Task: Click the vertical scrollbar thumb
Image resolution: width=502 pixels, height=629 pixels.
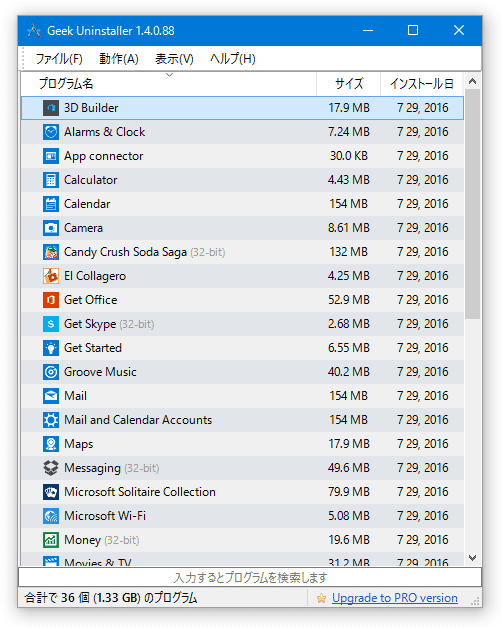Action: coord(473,204)
